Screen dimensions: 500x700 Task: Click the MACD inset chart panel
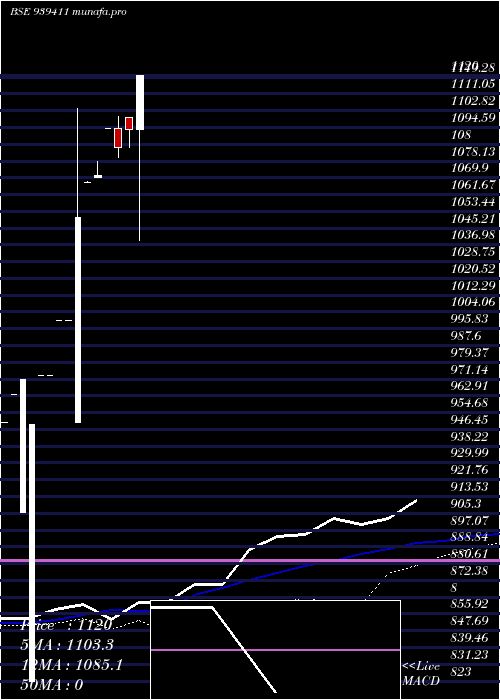(x=275, y=650)
